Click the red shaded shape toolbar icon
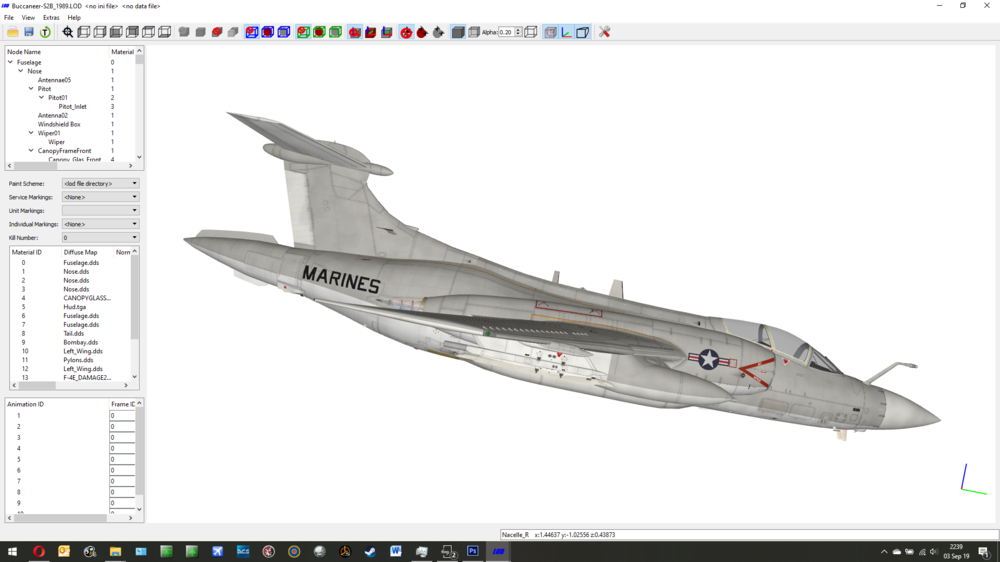This screenshot has width=1000, height=562. tap(217, 32)
